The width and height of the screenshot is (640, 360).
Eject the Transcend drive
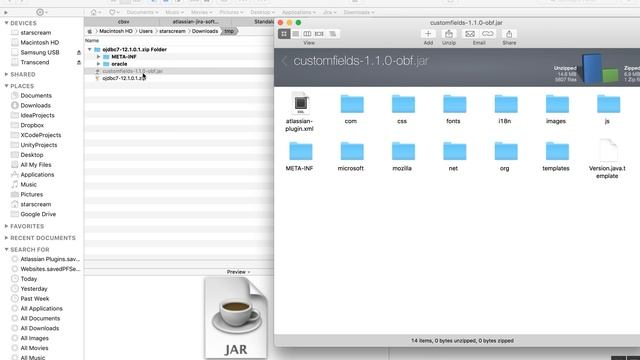[79, 62]
